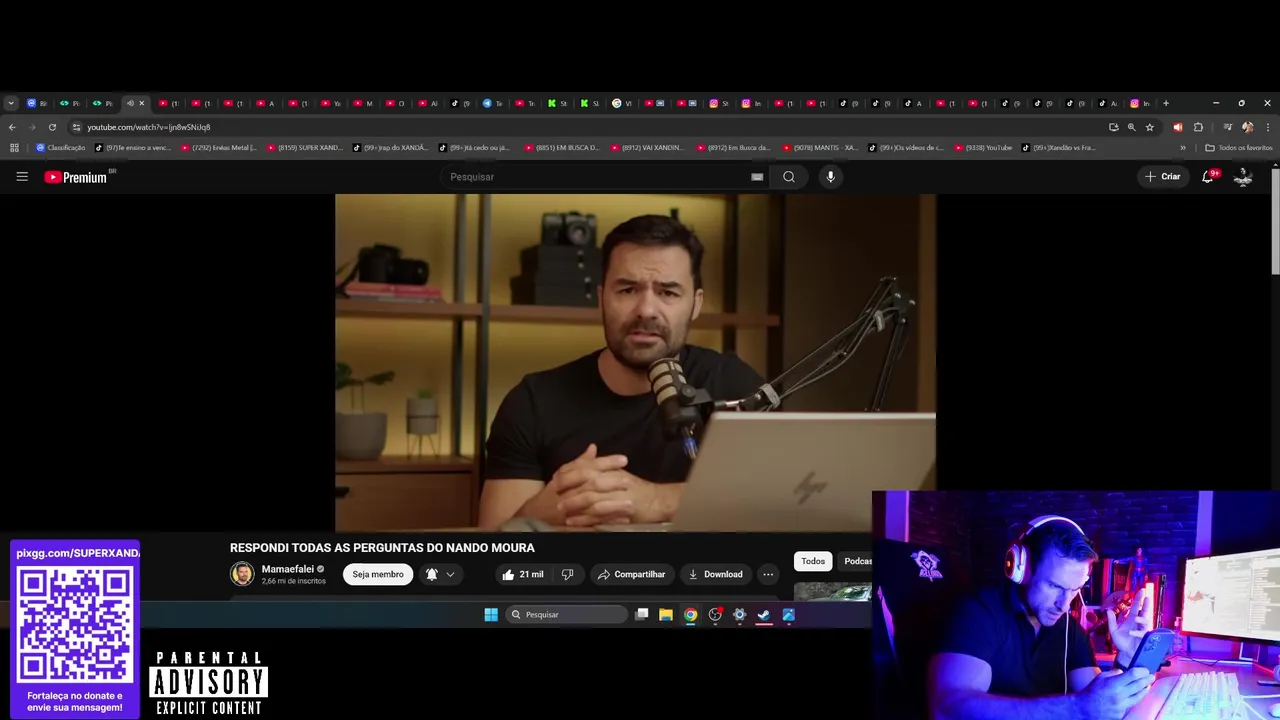This screenshot has width=1280, height=720.
Task: View site information icon in address bar
Action: (76, 127)
